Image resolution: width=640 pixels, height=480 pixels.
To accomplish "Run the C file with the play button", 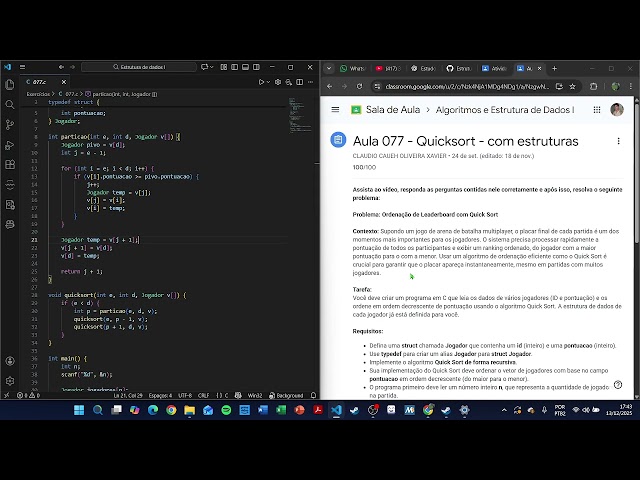I will coord(261,82).
